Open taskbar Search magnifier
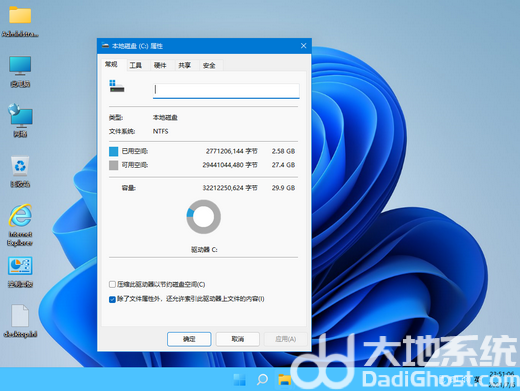This screenshot has width=520, height=391. 262,379
